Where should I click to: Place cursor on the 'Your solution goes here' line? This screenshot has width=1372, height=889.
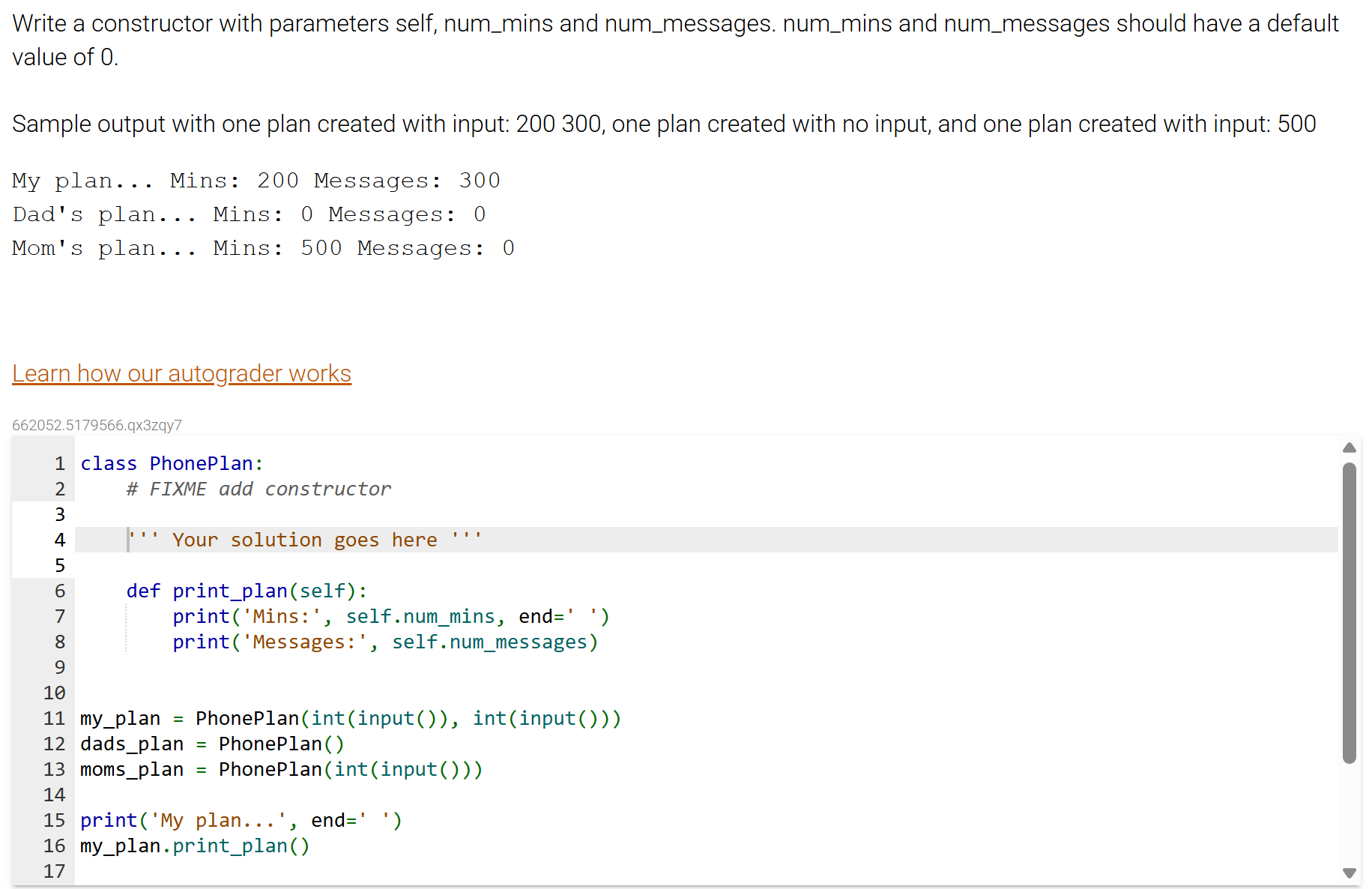303,539
